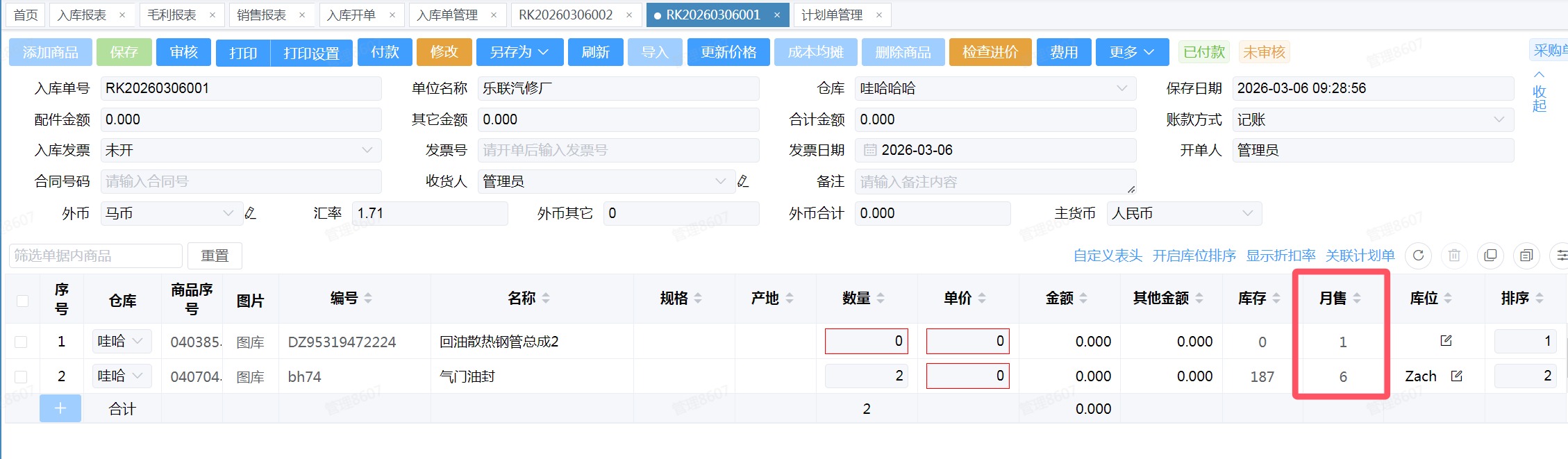Edit the 外币 currency with the pencil icon
The width and height of the screenshot is (1568, 459).
(251, 213)
